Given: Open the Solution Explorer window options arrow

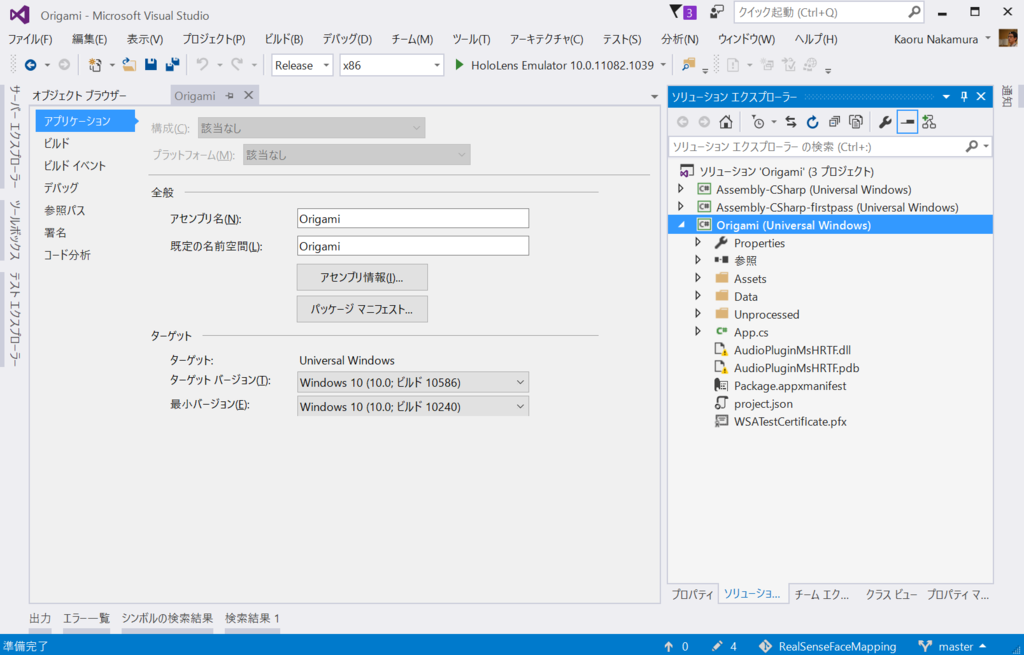Looking at the screenshot, I should (946, 97).
